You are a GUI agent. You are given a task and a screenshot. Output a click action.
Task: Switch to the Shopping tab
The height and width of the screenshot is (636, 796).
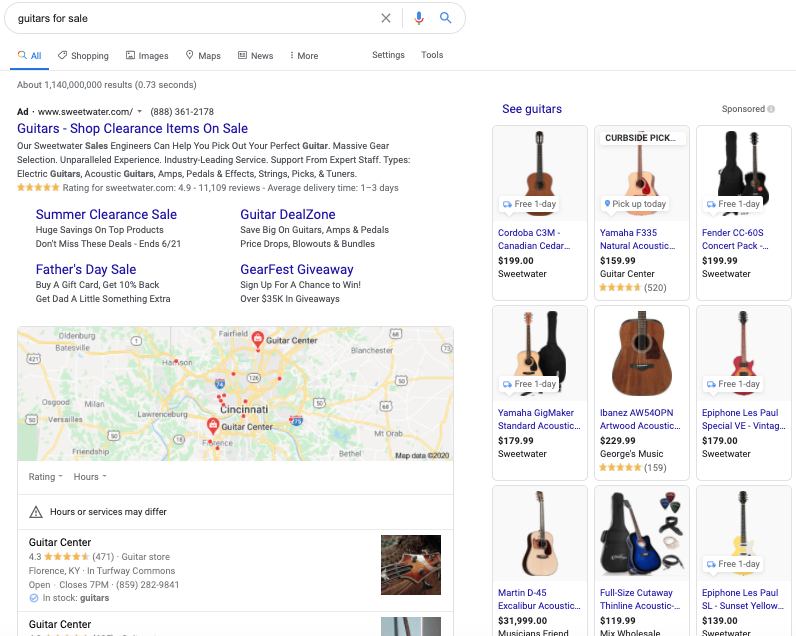tap(83, 55)
